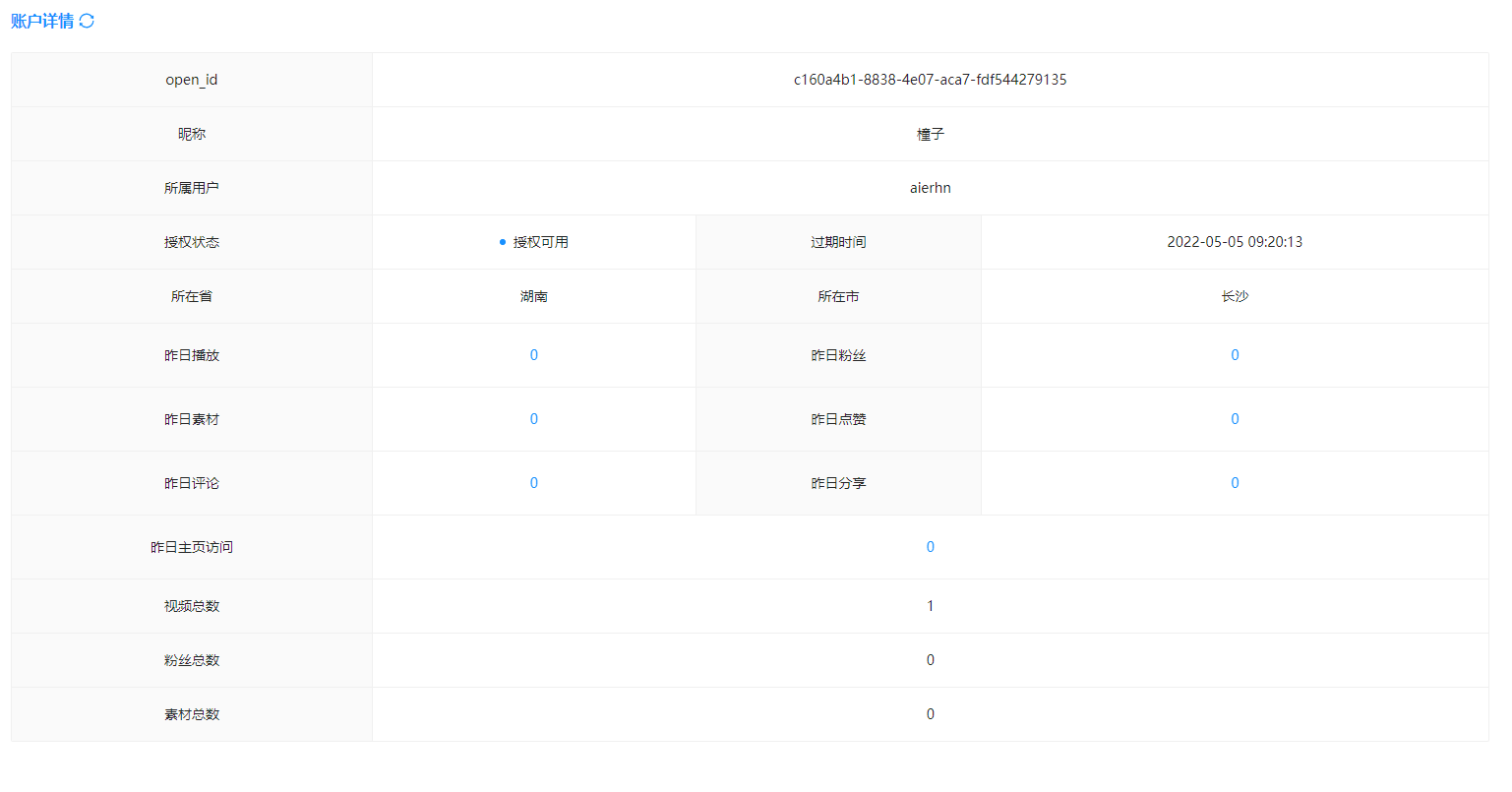Click the expiration time 2022-05-05 09:20:13

point(1235,242)
